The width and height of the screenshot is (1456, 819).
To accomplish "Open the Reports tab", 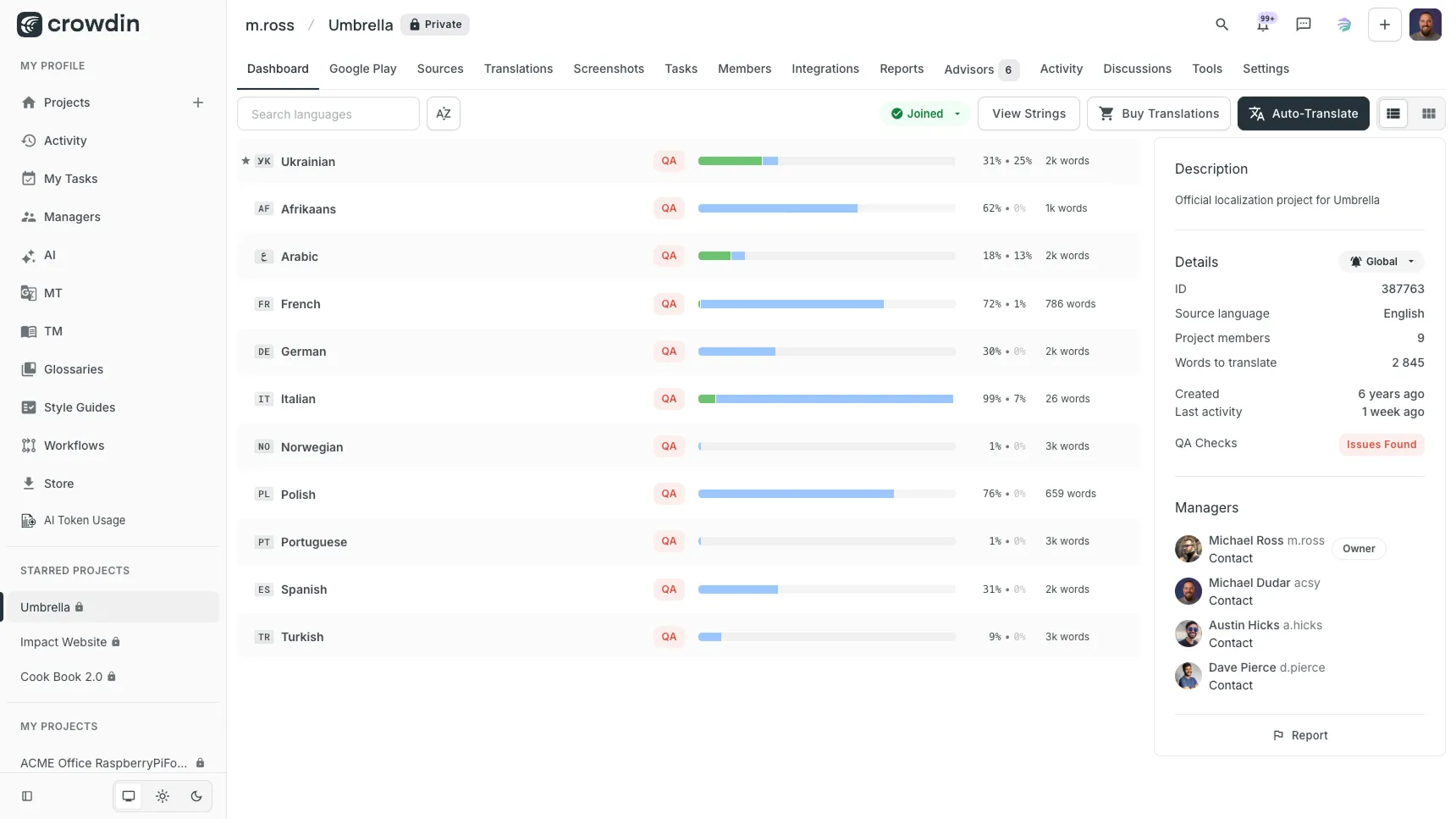I will [x=902, y=69].
